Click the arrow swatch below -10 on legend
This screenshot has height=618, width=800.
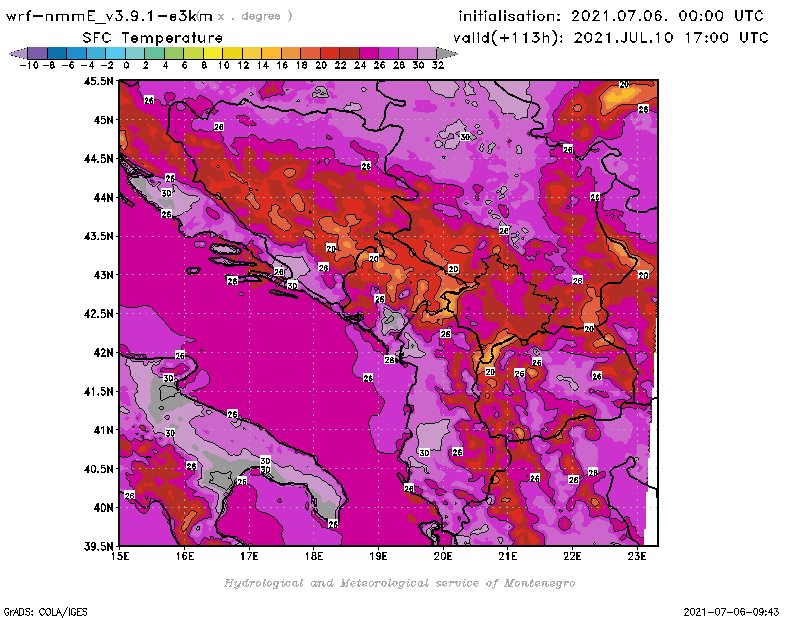tap(18, 53)
